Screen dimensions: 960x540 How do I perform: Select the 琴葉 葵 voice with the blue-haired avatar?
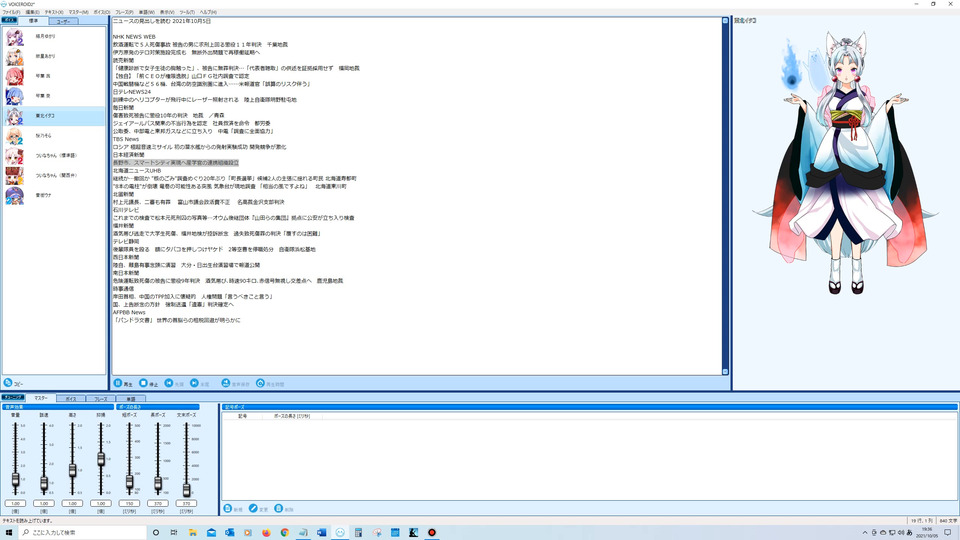[54, 96]
